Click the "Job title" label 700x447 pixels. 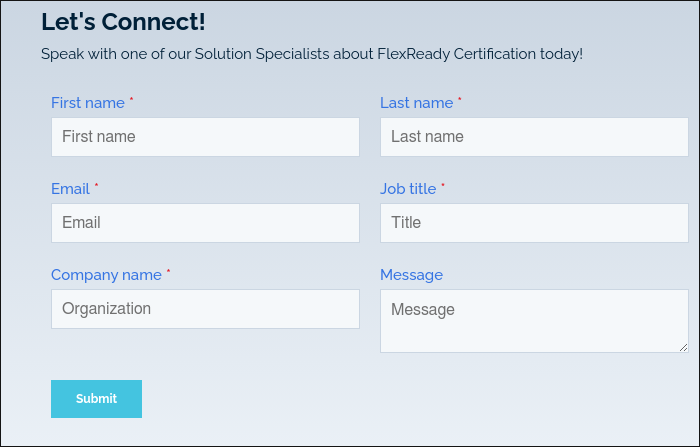point(408,189)
